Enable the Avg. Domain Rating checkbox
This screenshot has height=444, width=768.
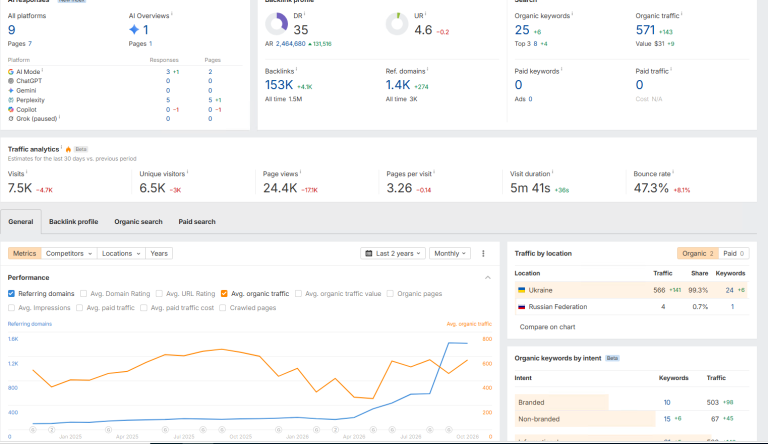83,294
